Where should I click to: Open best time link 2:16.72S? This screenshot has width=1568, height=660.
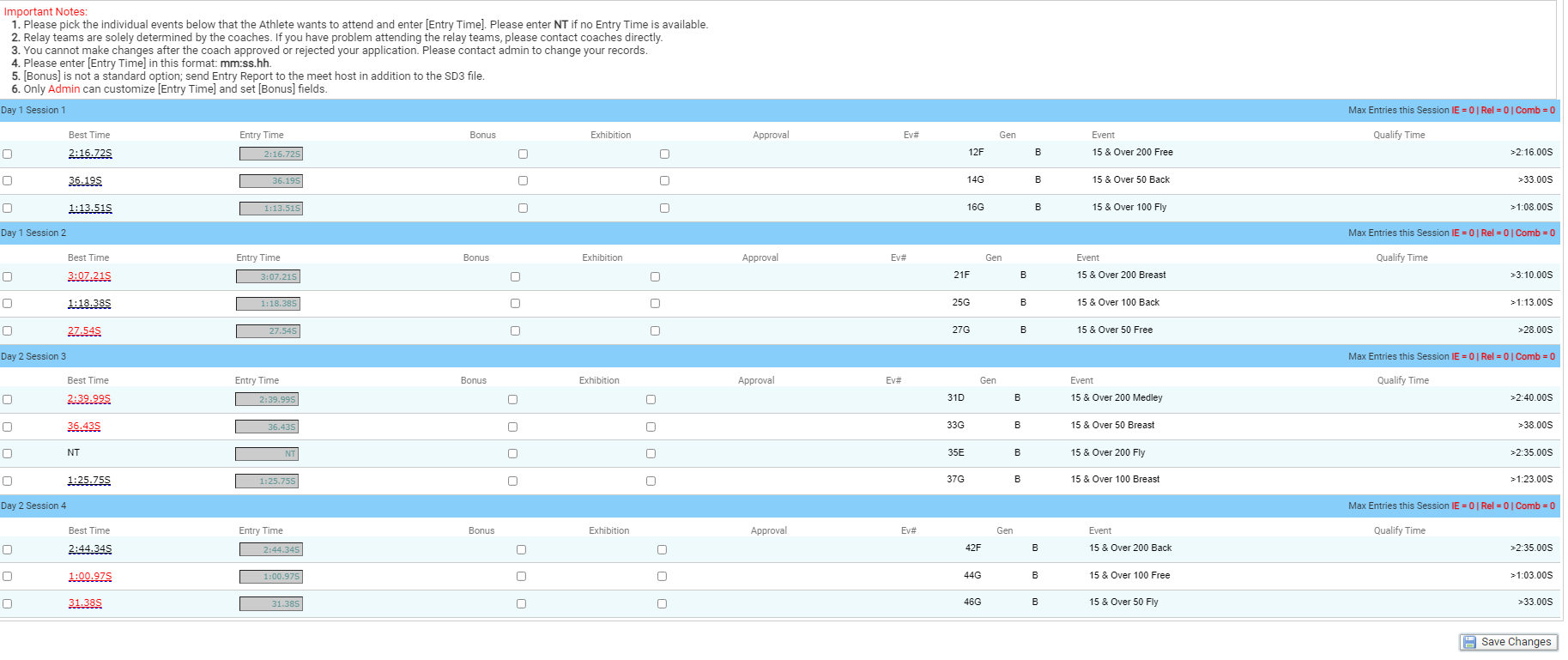point(90,154)
